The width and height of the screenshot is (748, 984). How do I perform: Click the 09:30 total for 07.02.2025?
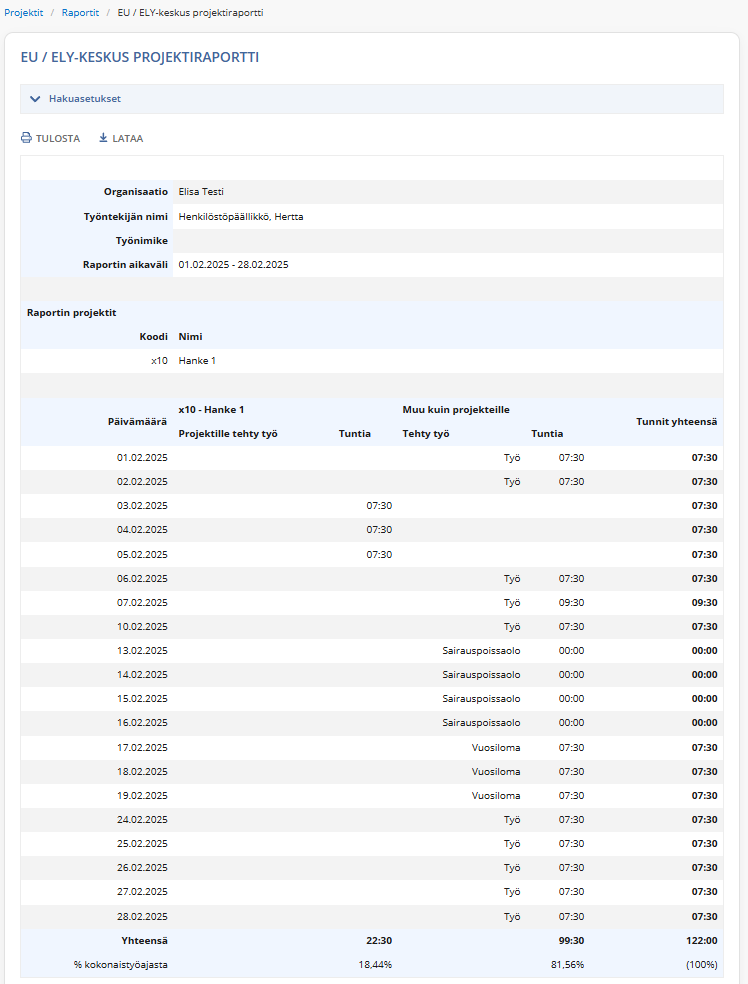click(x=704, y=602)
